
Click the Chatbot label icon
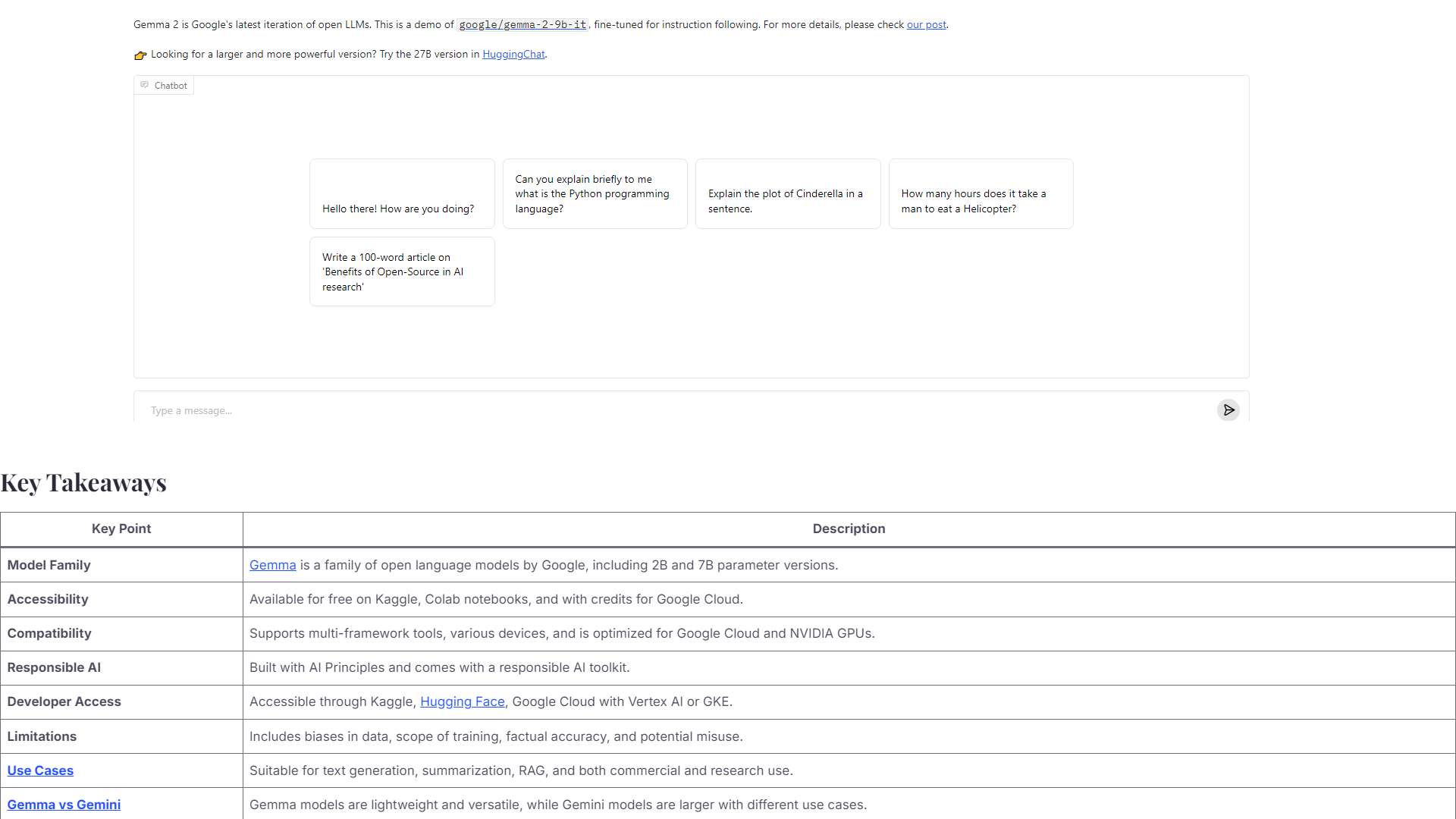tap(144, 85)
